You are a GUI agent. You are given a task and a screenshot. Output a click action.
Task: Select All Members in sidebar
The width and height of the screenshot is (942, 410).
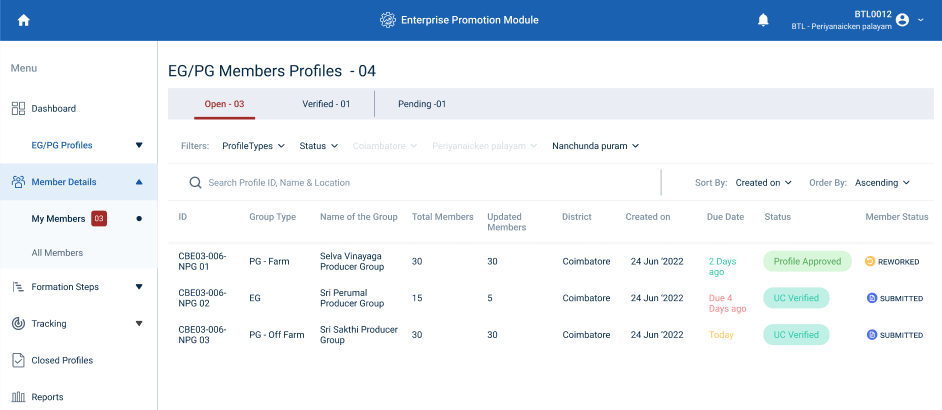pos(57,253)
